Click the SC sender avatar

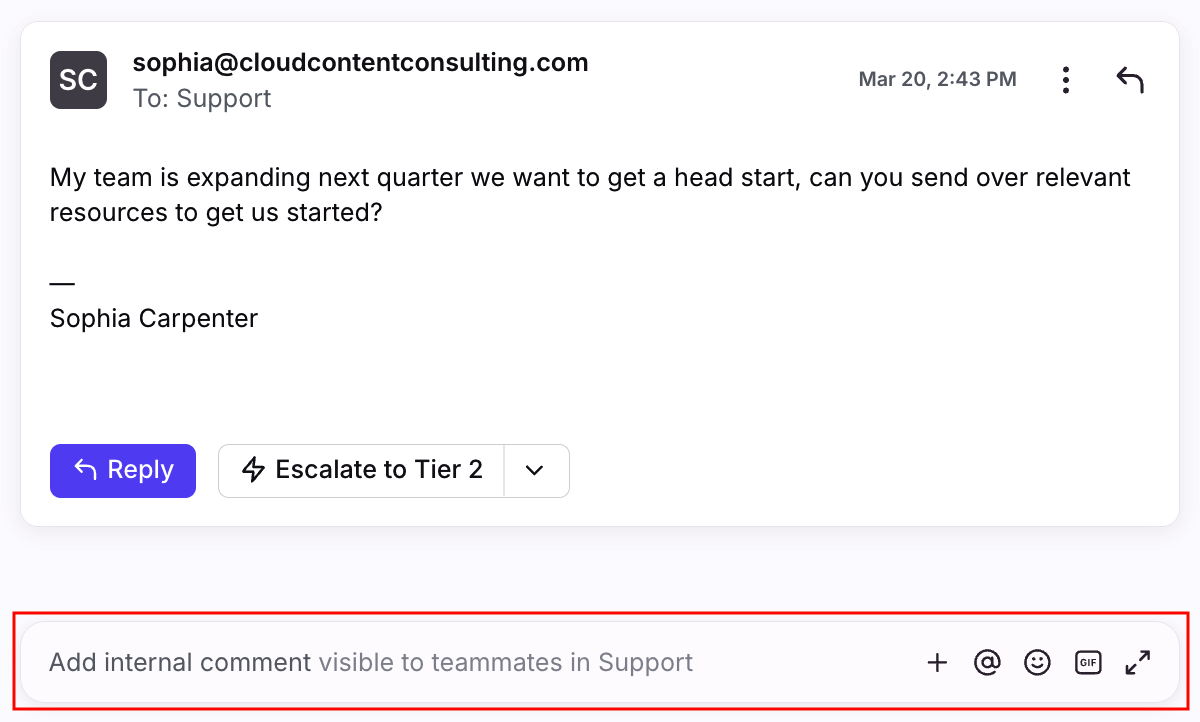point(78,80)
